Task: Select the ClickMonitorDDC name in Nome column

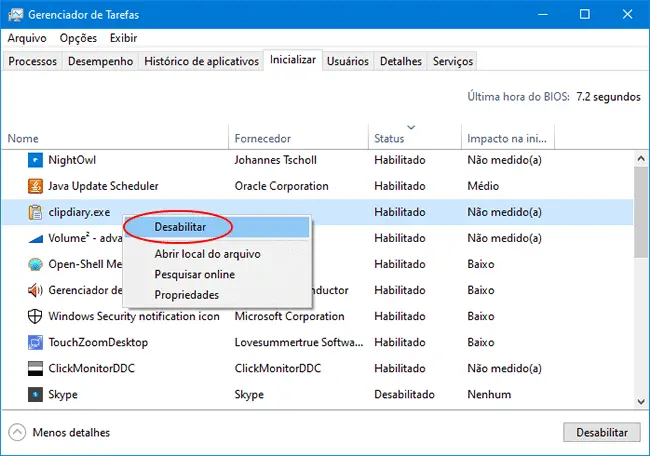Action: (91, 369)
